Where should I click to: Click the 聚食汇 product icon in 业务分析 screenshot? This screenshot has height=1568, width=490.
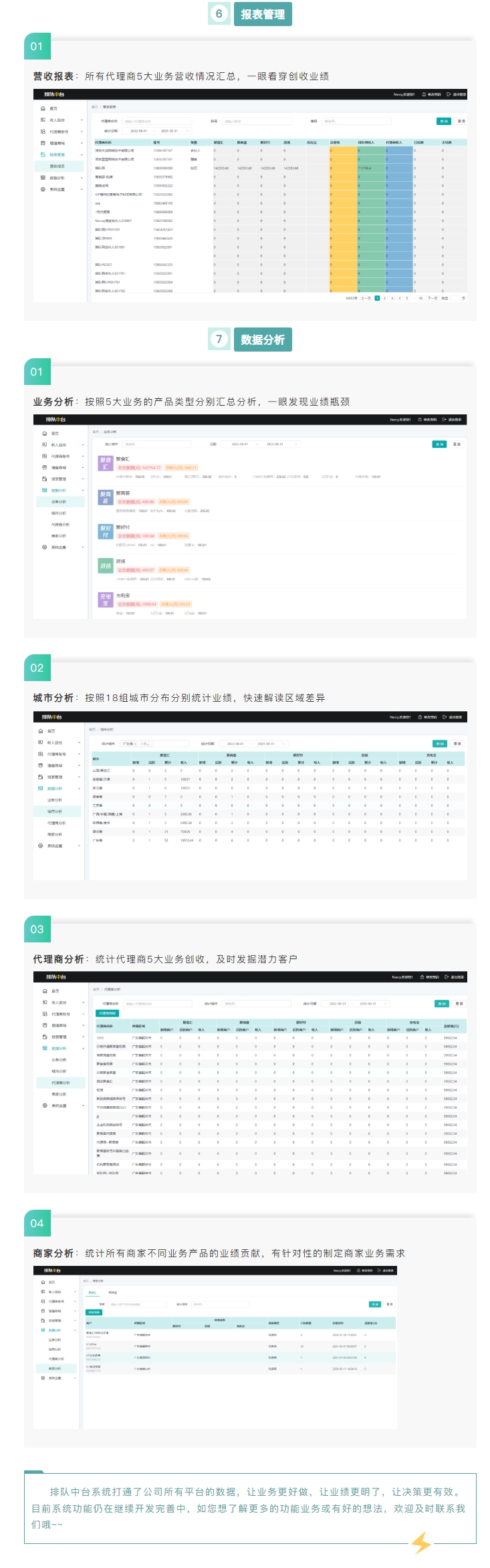105,463
